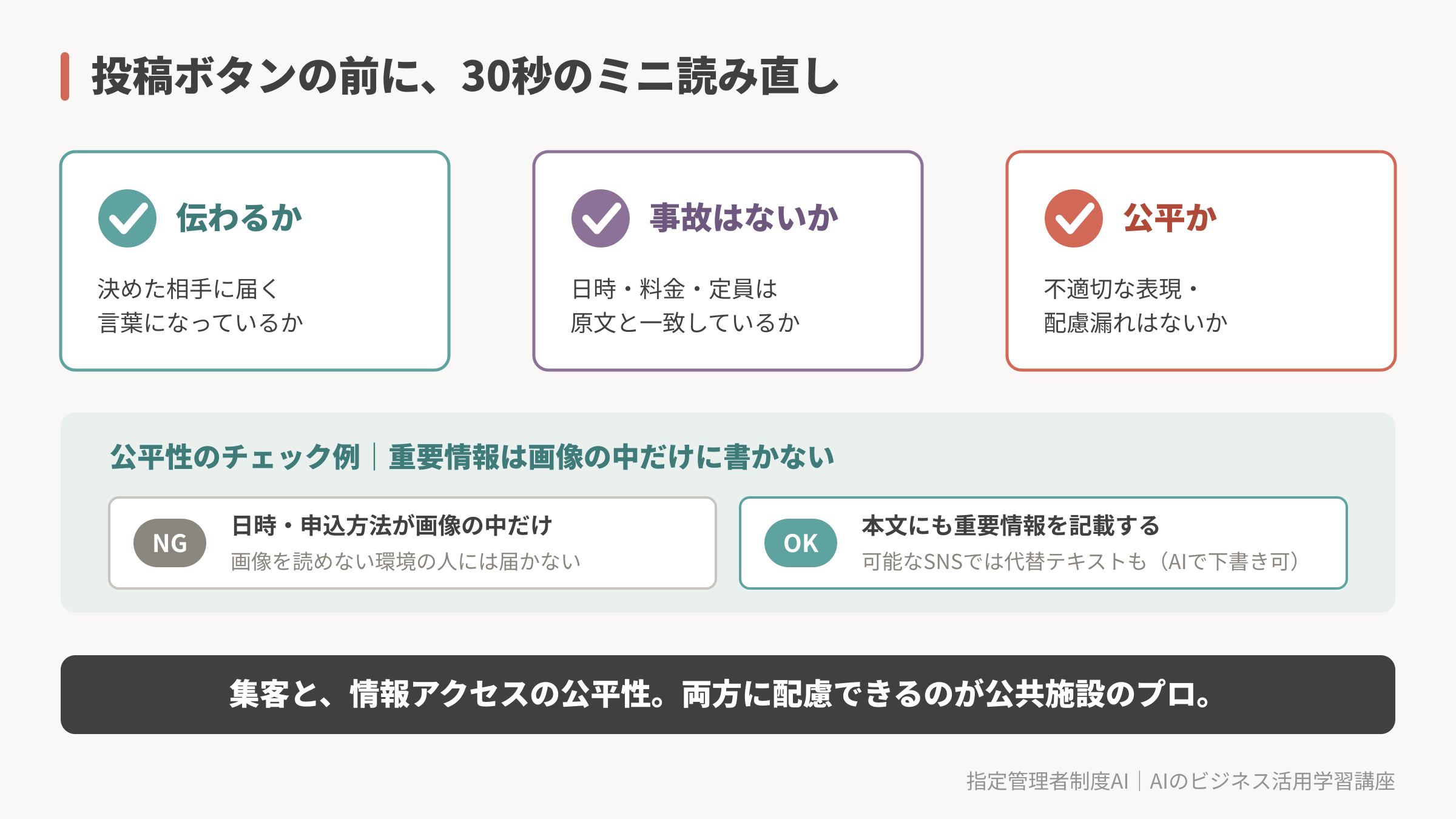Click the OK example 本文にも重要情報を記載する
This screenshot has width=1456, height=819.
[x=1011, y=525]
